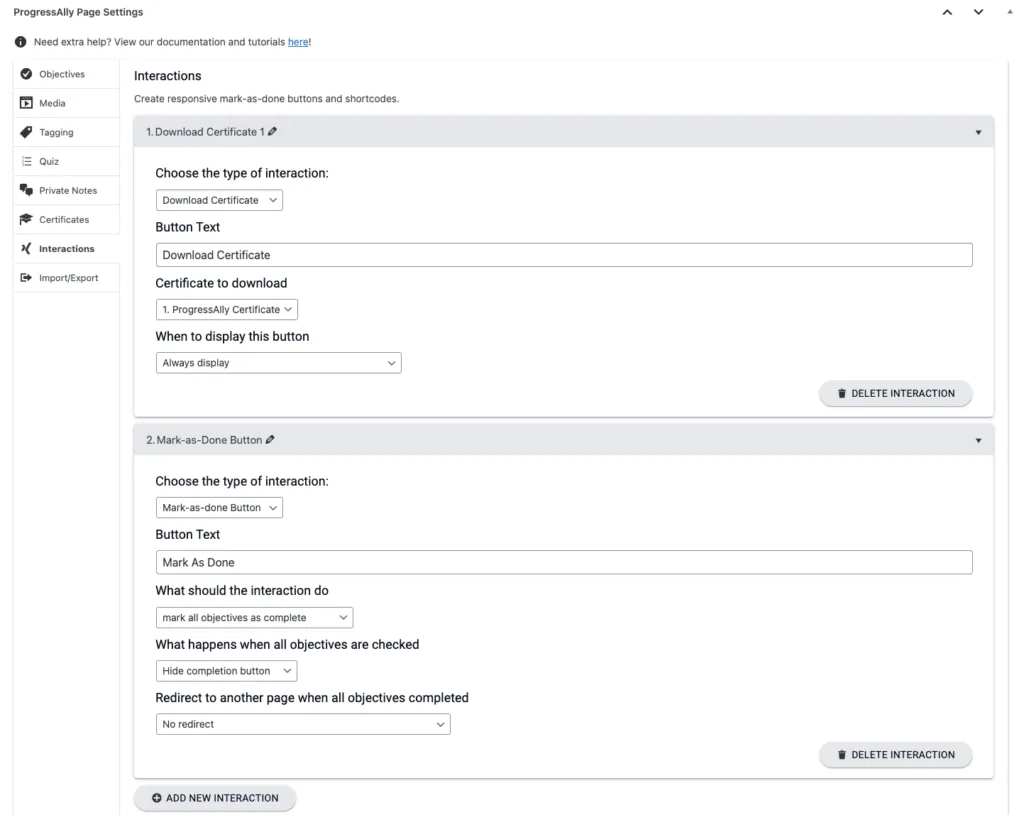Click the Objectives checkmark icon in sidebar
Image resolution: width=1024 pixels, height=815 pixels.
point(26,74)
